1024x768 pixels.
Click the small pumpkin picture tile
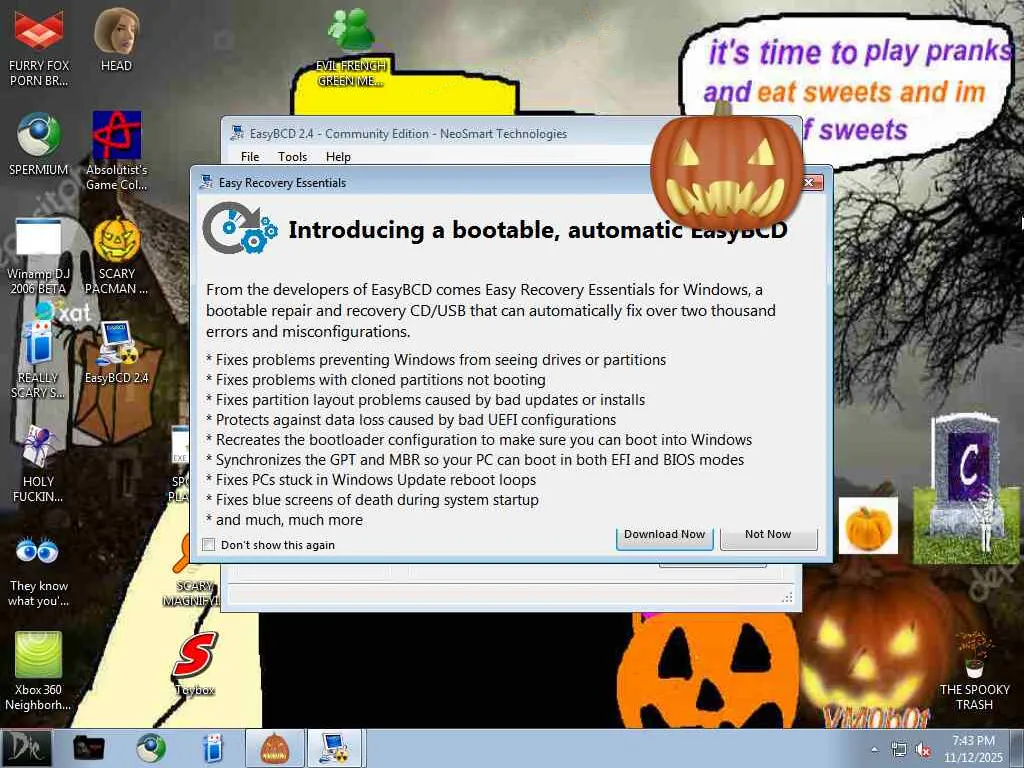(x=868, y=526)
